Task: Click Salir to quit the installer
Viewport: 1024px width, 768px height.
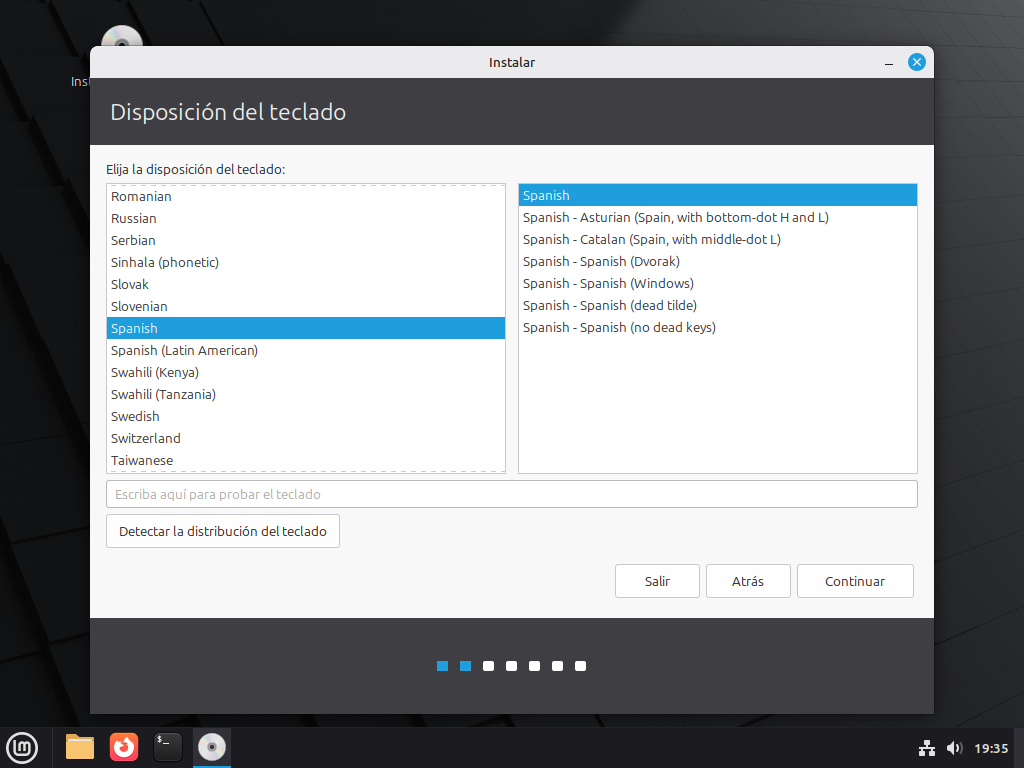Action: coord(657,581)
